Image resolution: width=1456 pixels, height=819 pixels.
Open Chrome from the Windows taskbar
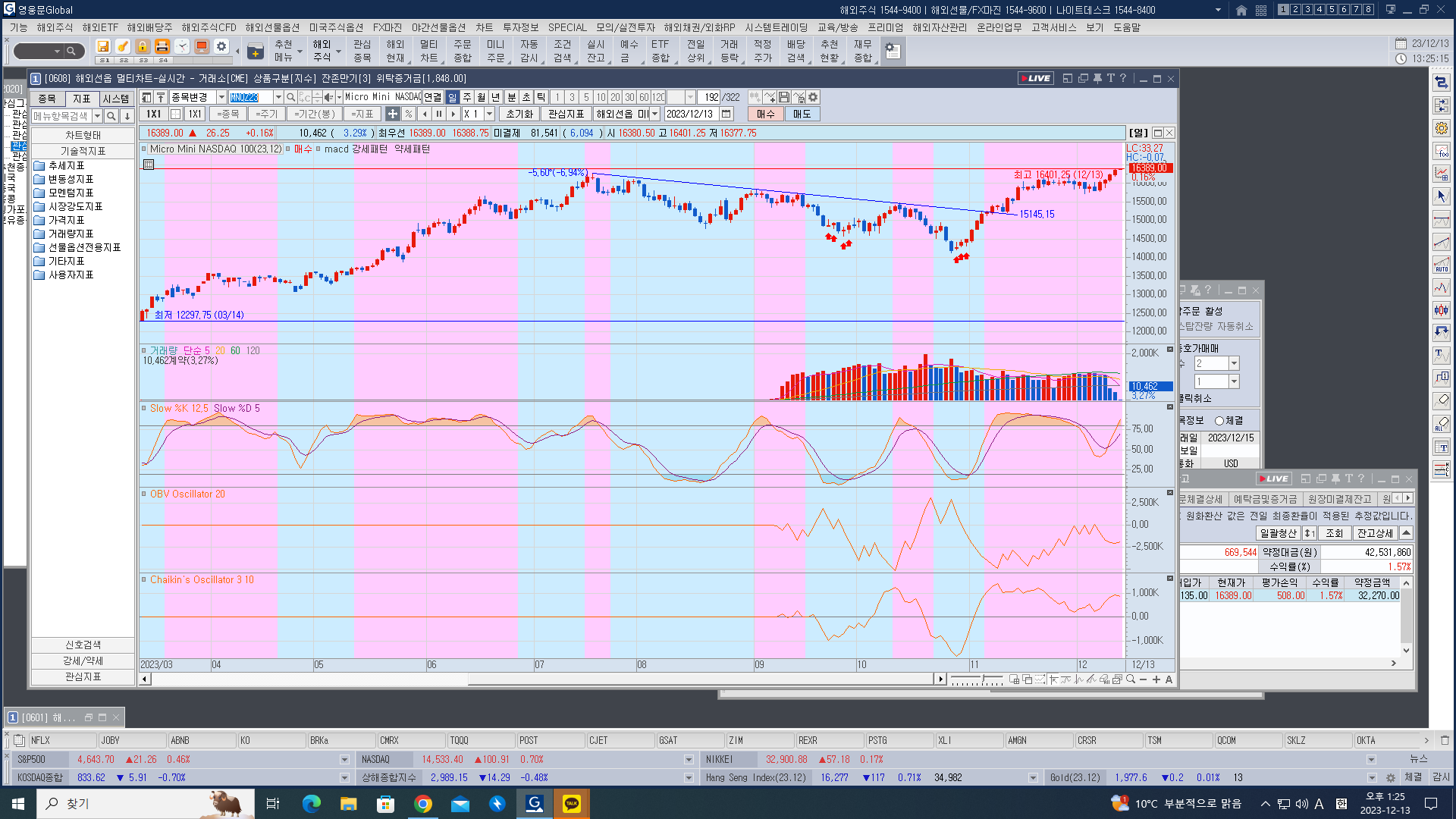coord(423,804)
